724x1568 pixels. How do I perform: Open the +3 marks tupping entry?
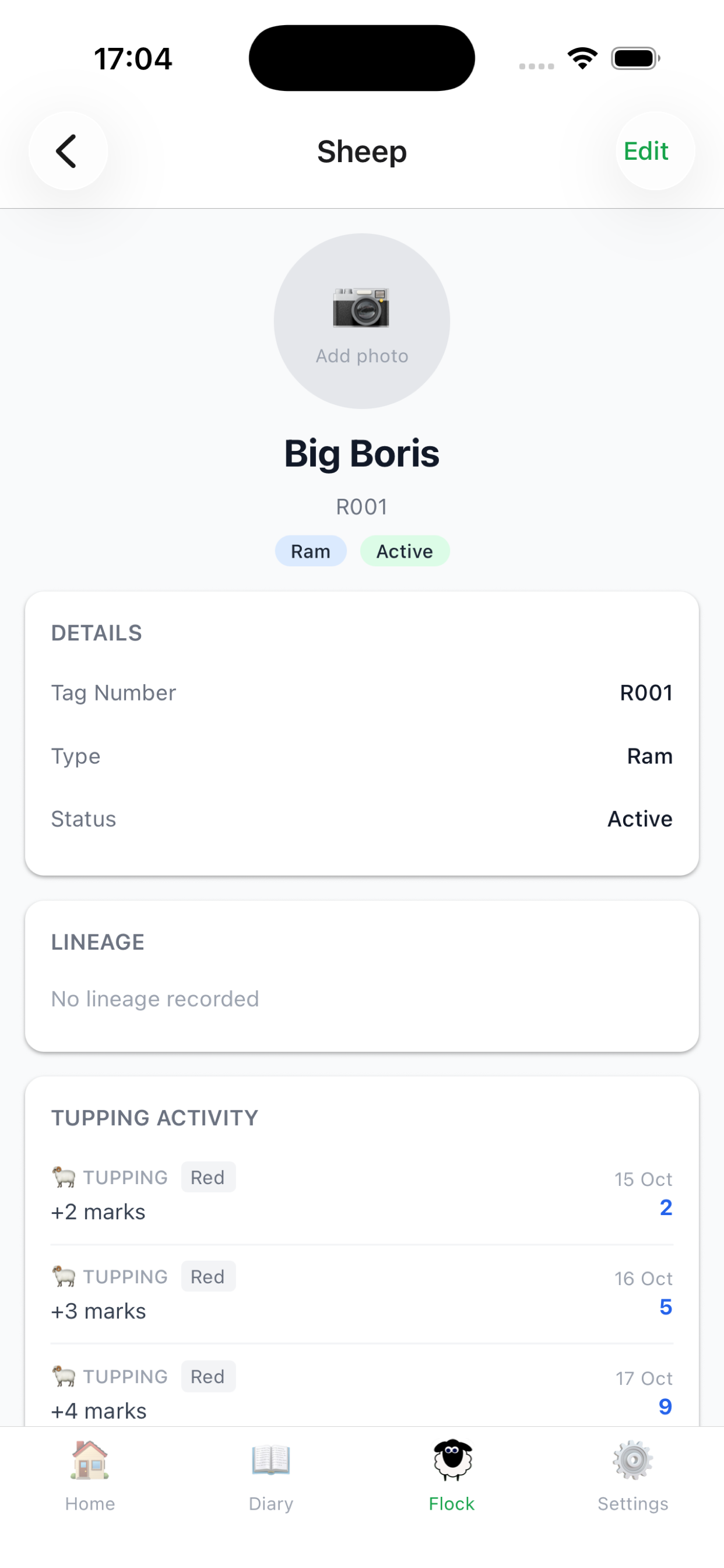(362, 1294)
